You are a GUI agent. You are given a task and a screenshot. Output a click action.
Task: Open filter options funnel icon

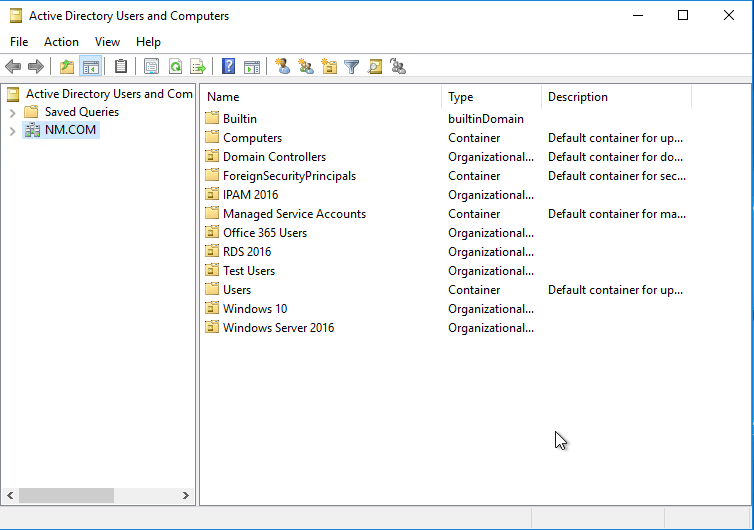click(352, 66)
